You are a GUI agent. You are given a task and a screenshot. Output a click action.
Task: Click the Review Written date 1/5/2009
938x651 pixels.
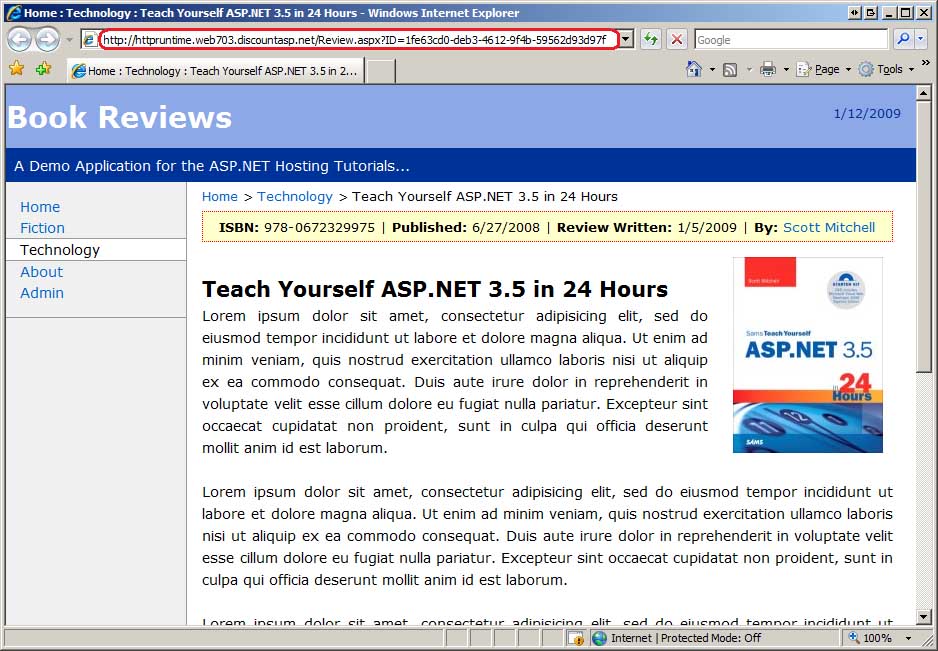coord(707,227)
